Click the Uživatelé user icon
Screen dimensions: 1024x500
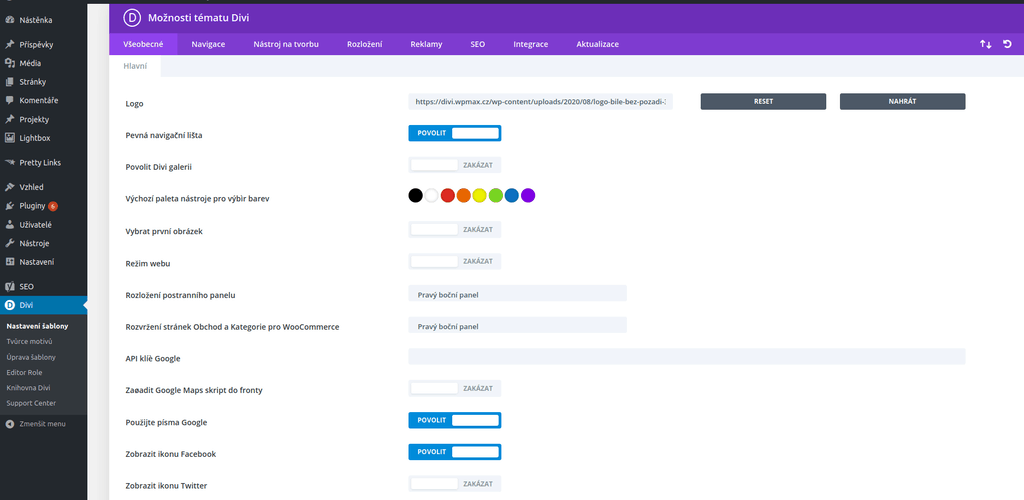click(x=10, y=225)
